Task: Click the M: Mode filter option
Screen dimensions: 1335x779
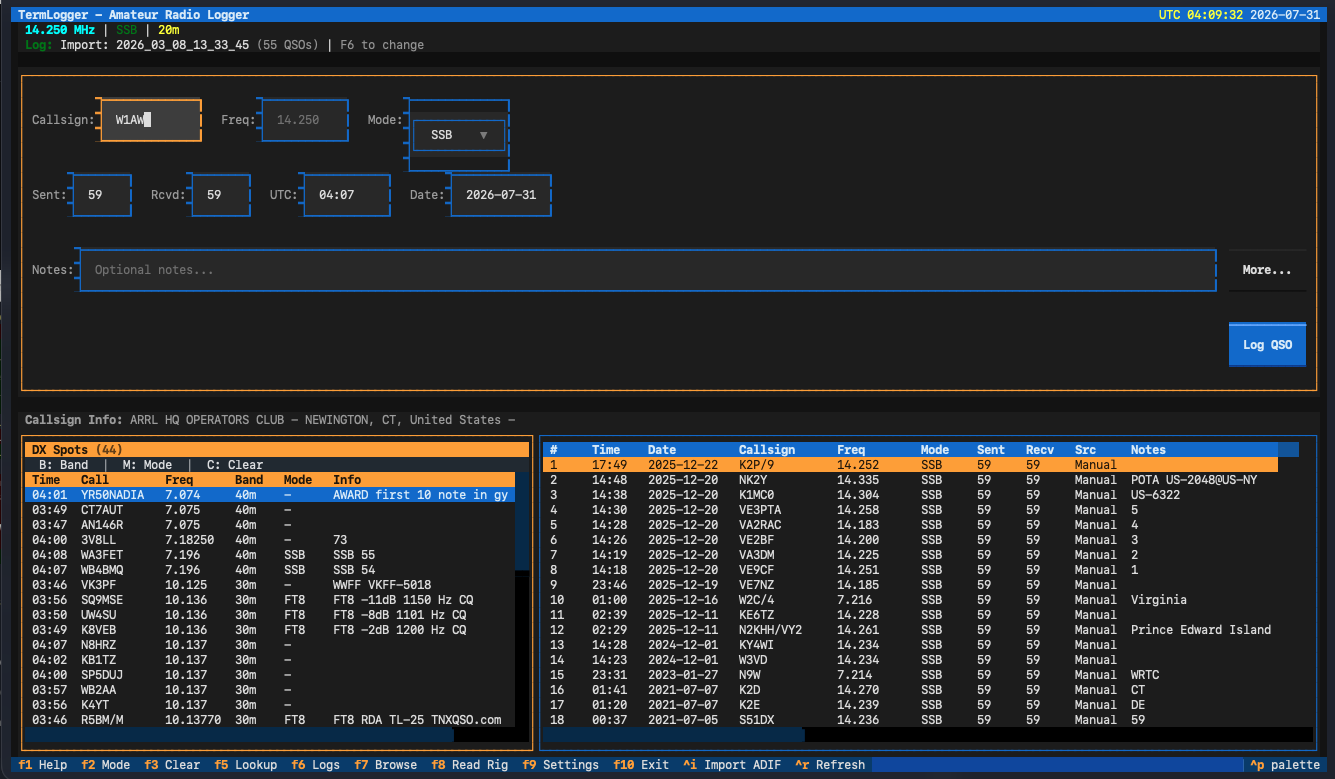Action: coord(148,465)
